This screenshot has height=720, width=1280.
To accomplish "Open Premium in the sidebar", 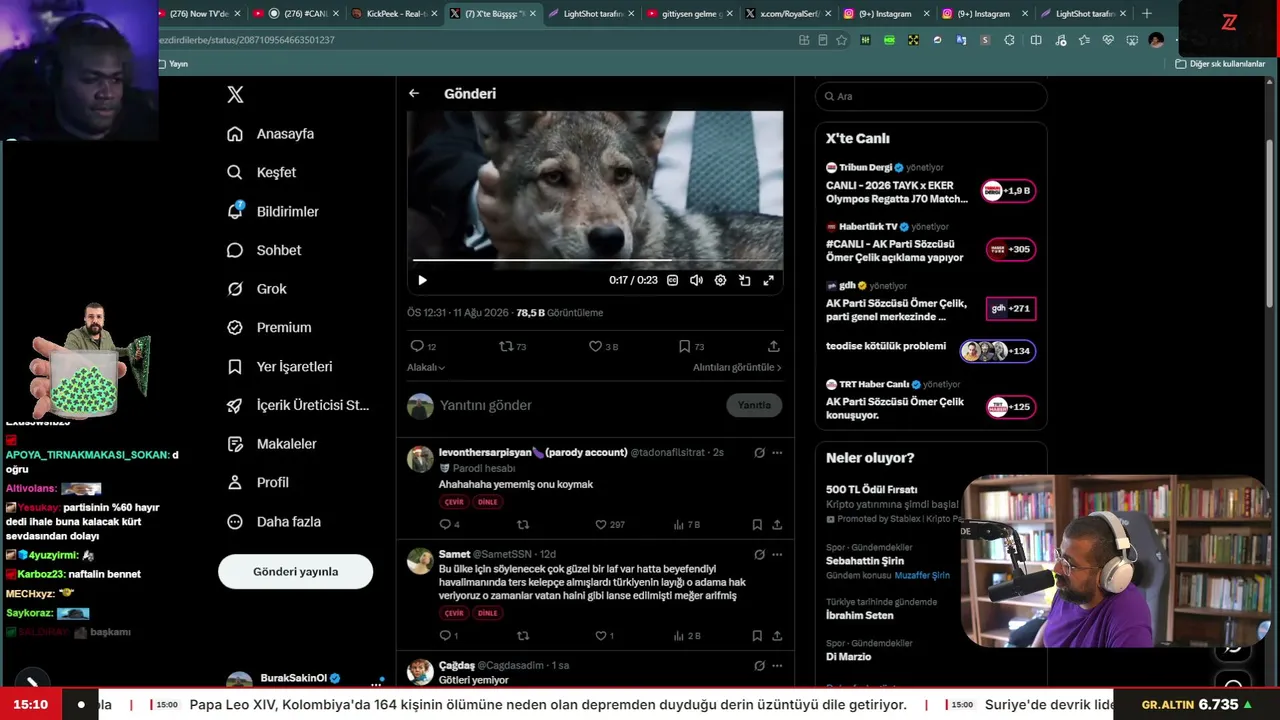I will pos(269,327).
